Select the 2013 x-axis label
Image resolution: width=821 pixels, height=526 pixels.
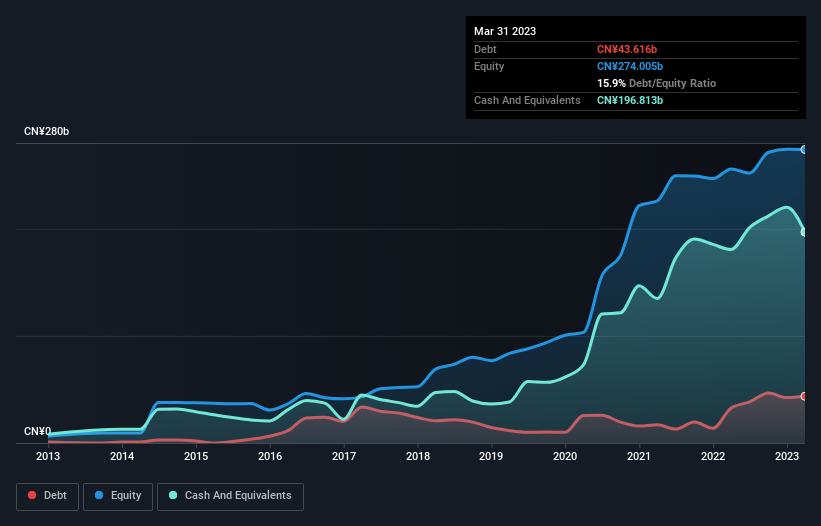(48, 456)
